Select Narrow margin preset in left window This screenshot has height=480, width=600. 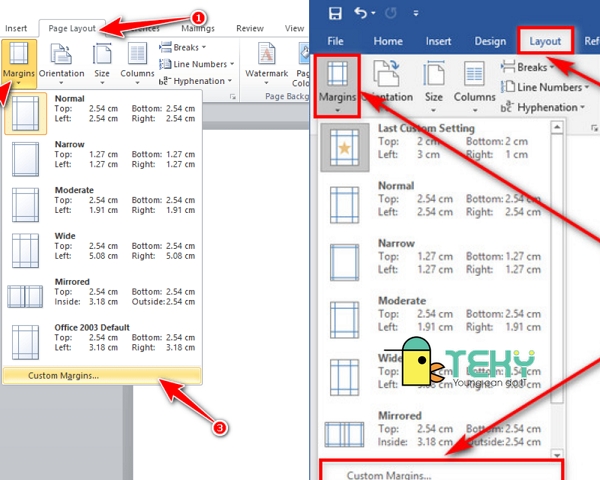click(102, 158)
